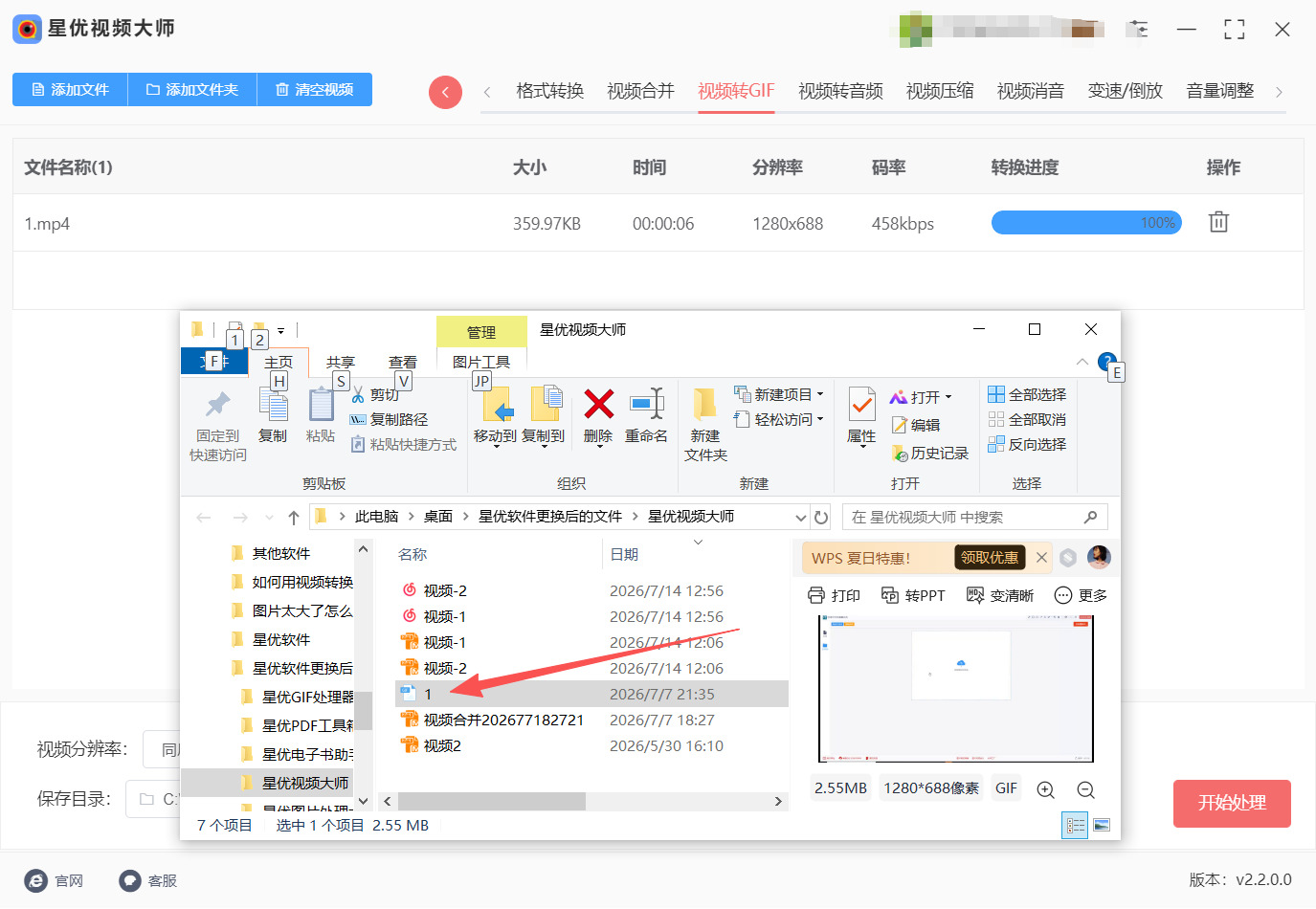Click the up-one-level arrow in Explorer
The height and width of the screenshot is (909, 1316).
[x=294, y=518]
